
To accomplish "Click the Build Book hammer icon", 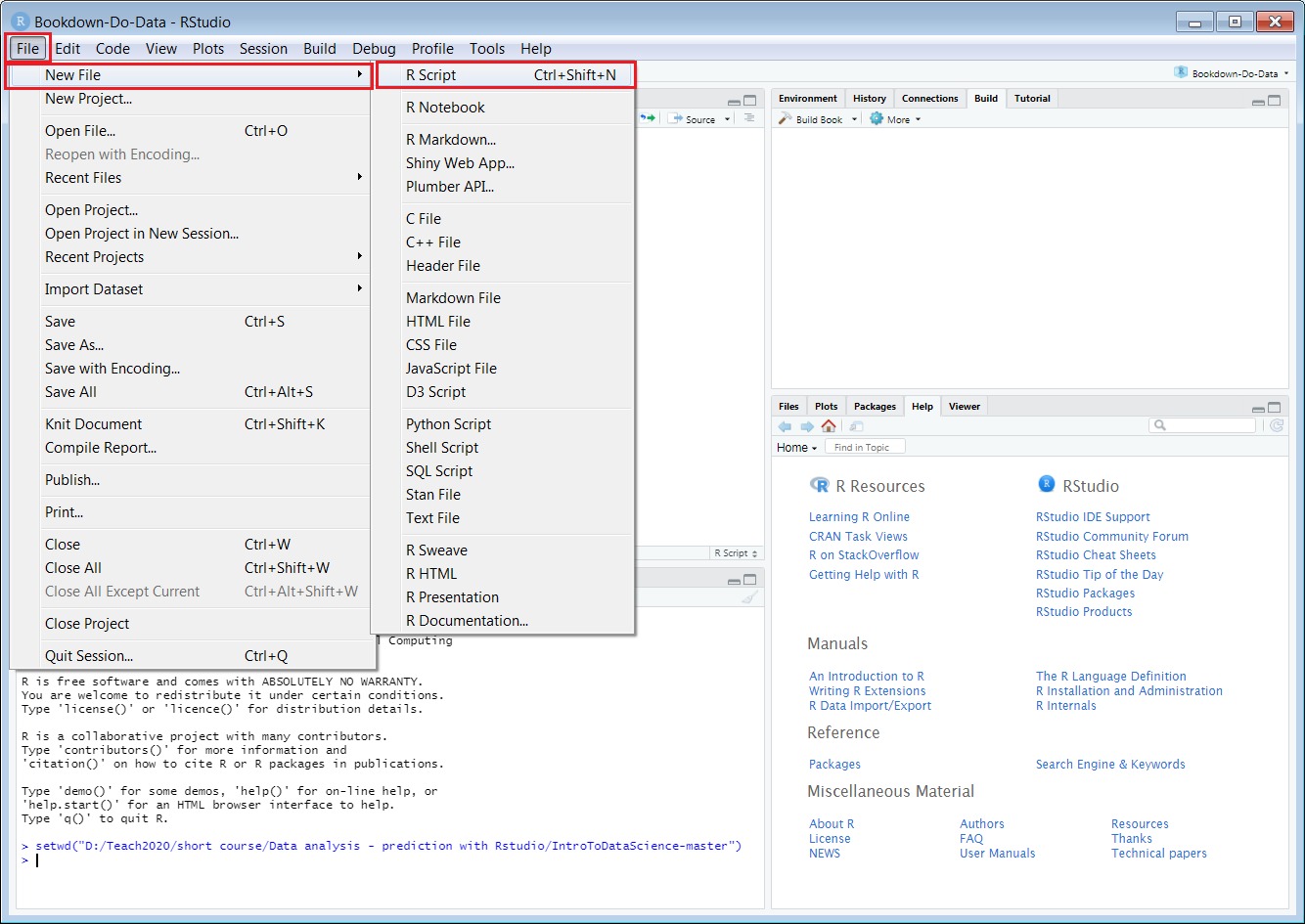I will [x=786, y=119].
